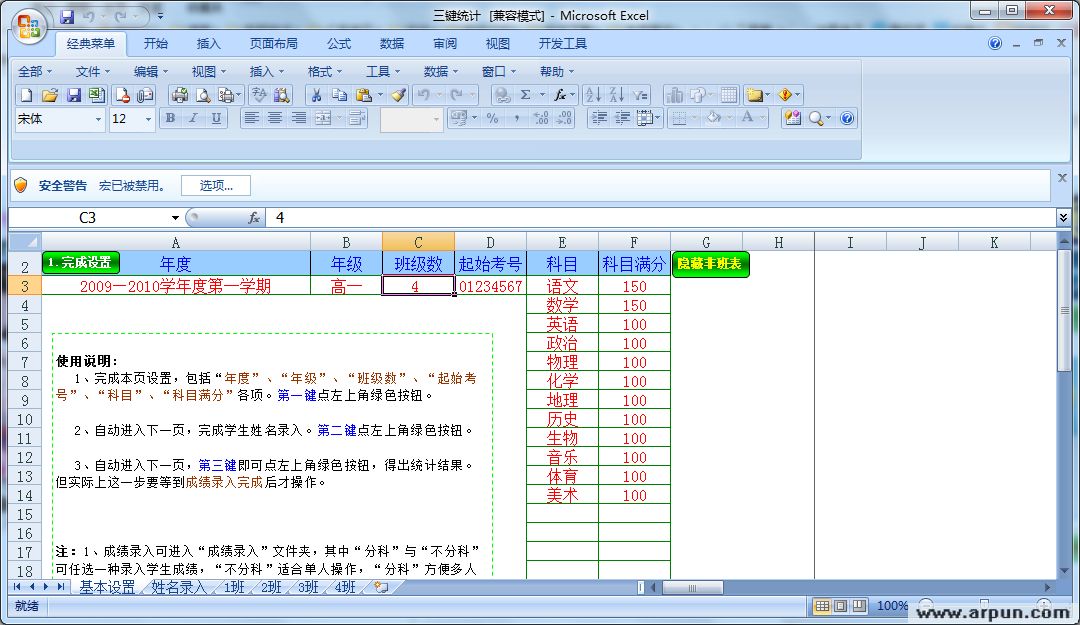Click the percent style icon
The height and width of the screenshot is (625, 1080).
coord(492,118)
